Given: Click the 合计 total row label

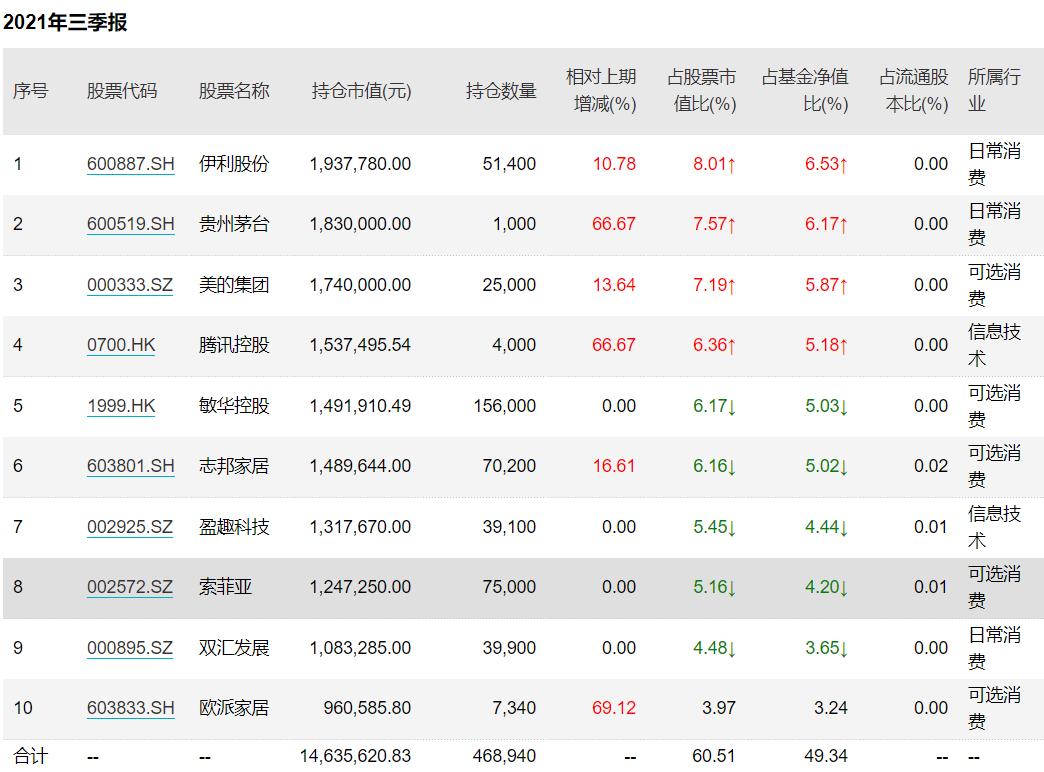Looking at the screenshot, I should (30, 756).
